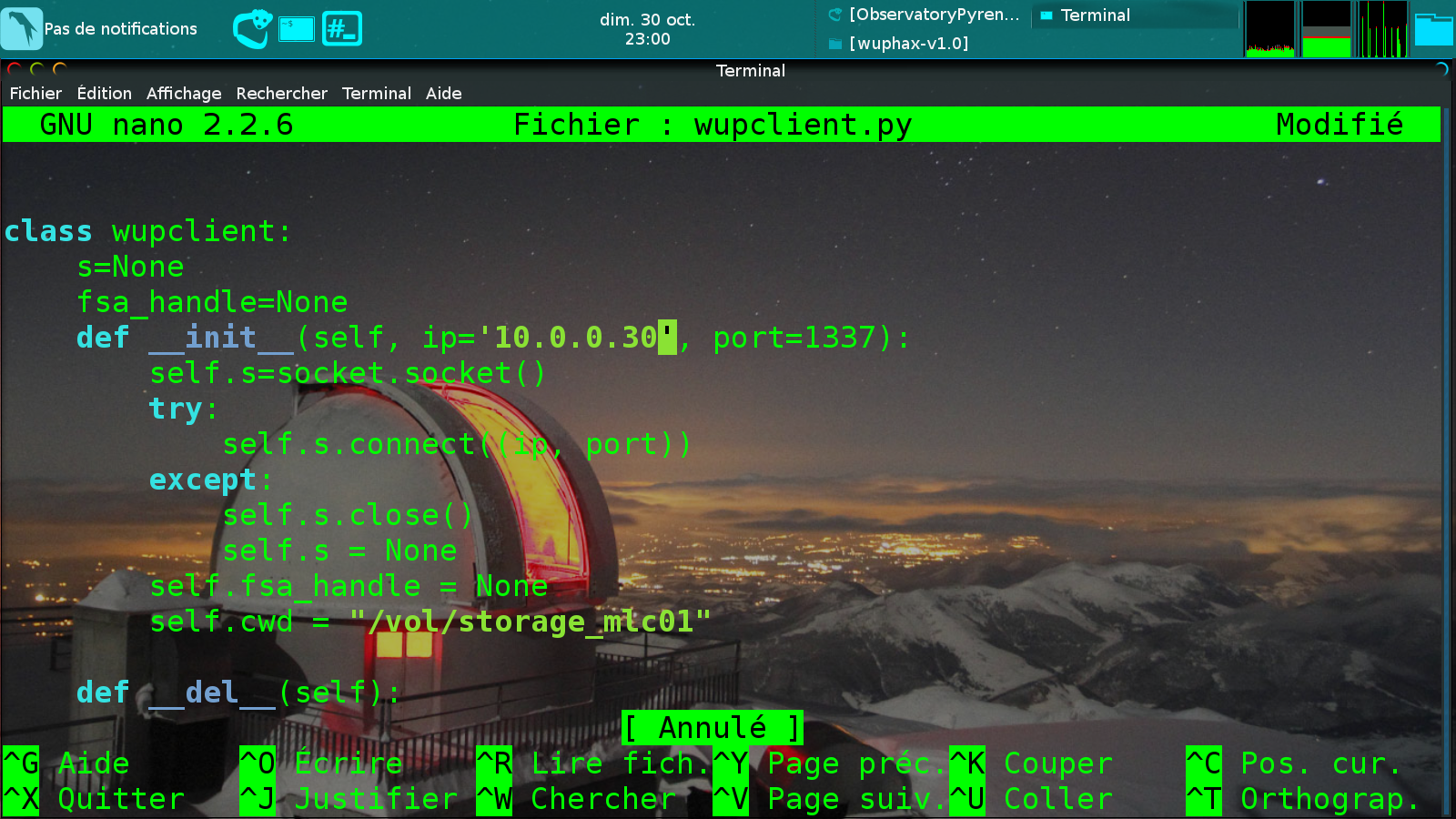Open the Fichier menu
The image size is (1456, 819).
tap(35, 93)
